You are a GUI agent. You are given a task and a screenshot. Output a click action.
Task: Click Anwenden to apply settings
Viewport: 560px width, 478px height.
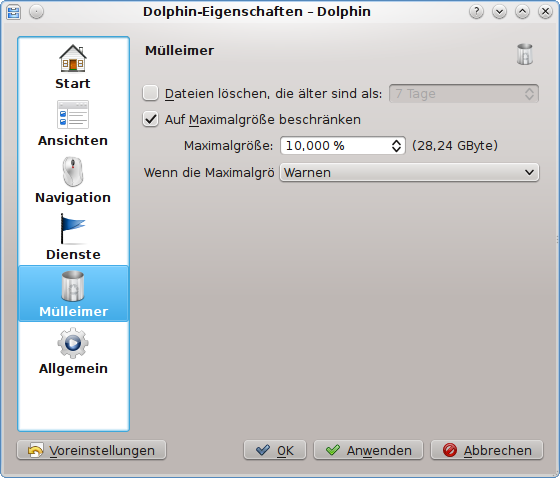pyautogui.click(x=368, y=450)
